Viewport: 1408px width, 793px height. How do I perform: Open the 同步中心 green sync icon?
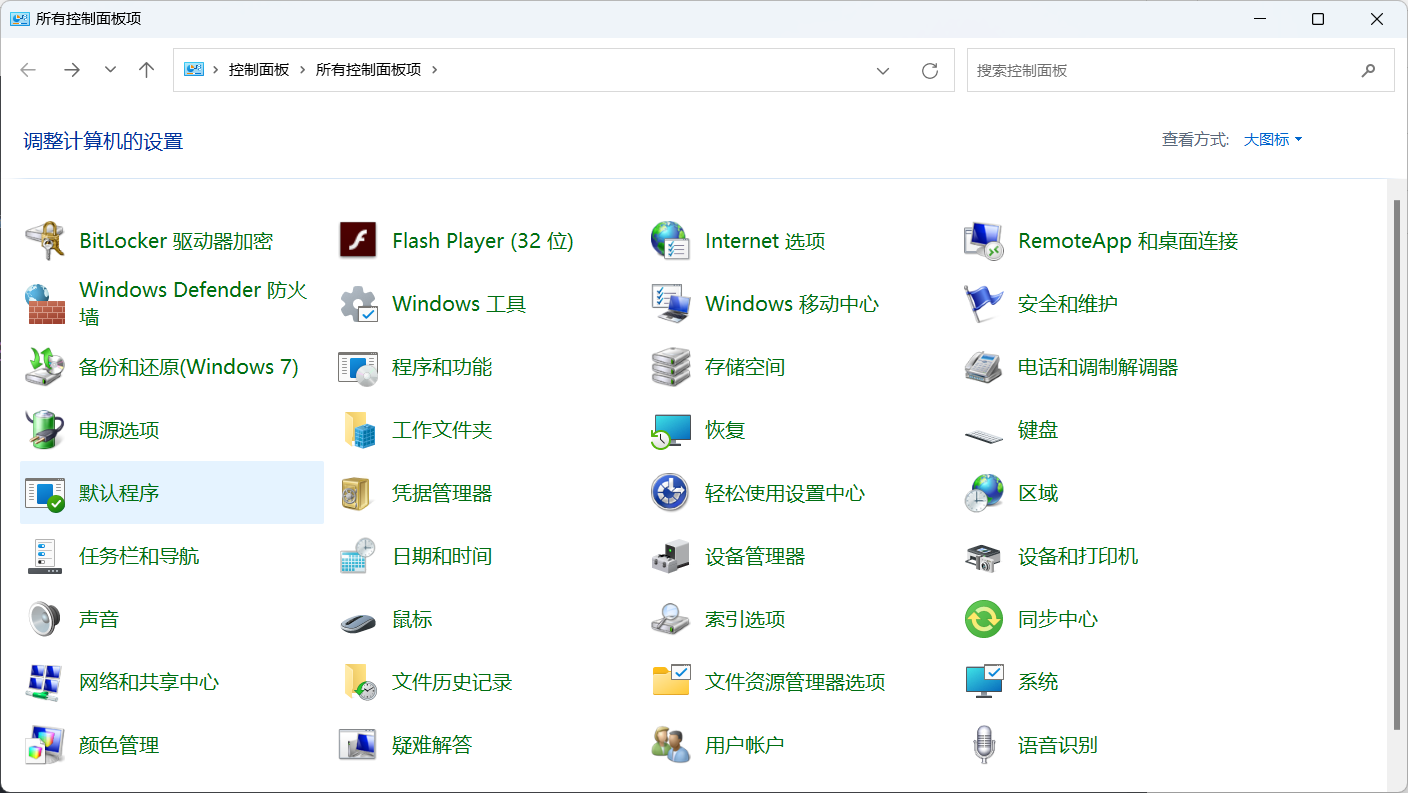coord(983,619)
